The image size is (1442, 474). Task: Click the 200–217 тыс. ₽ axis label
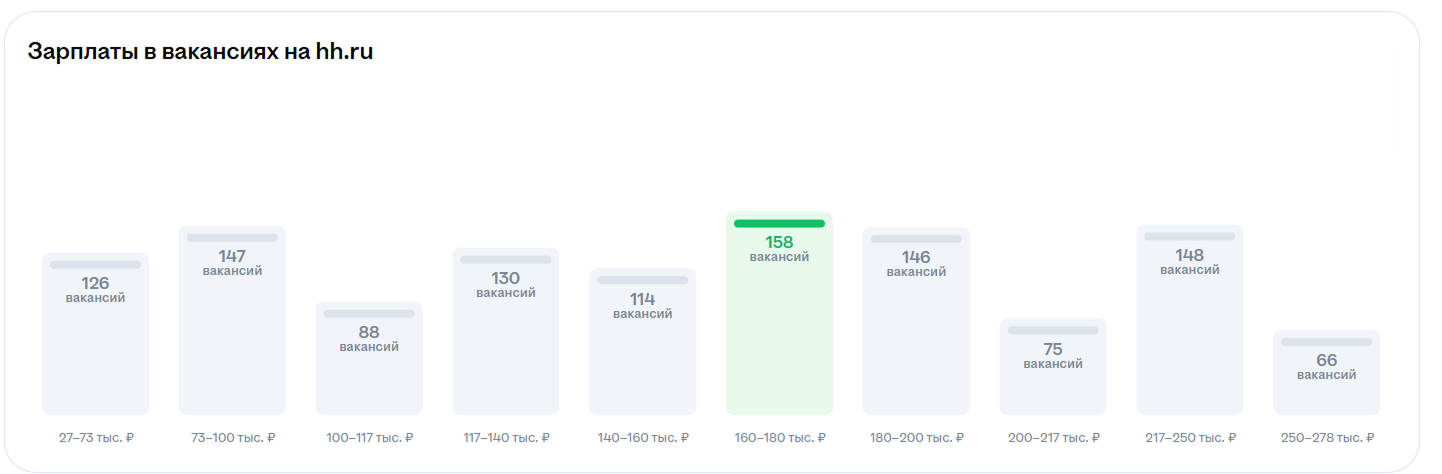click(x=1053, y=438)
